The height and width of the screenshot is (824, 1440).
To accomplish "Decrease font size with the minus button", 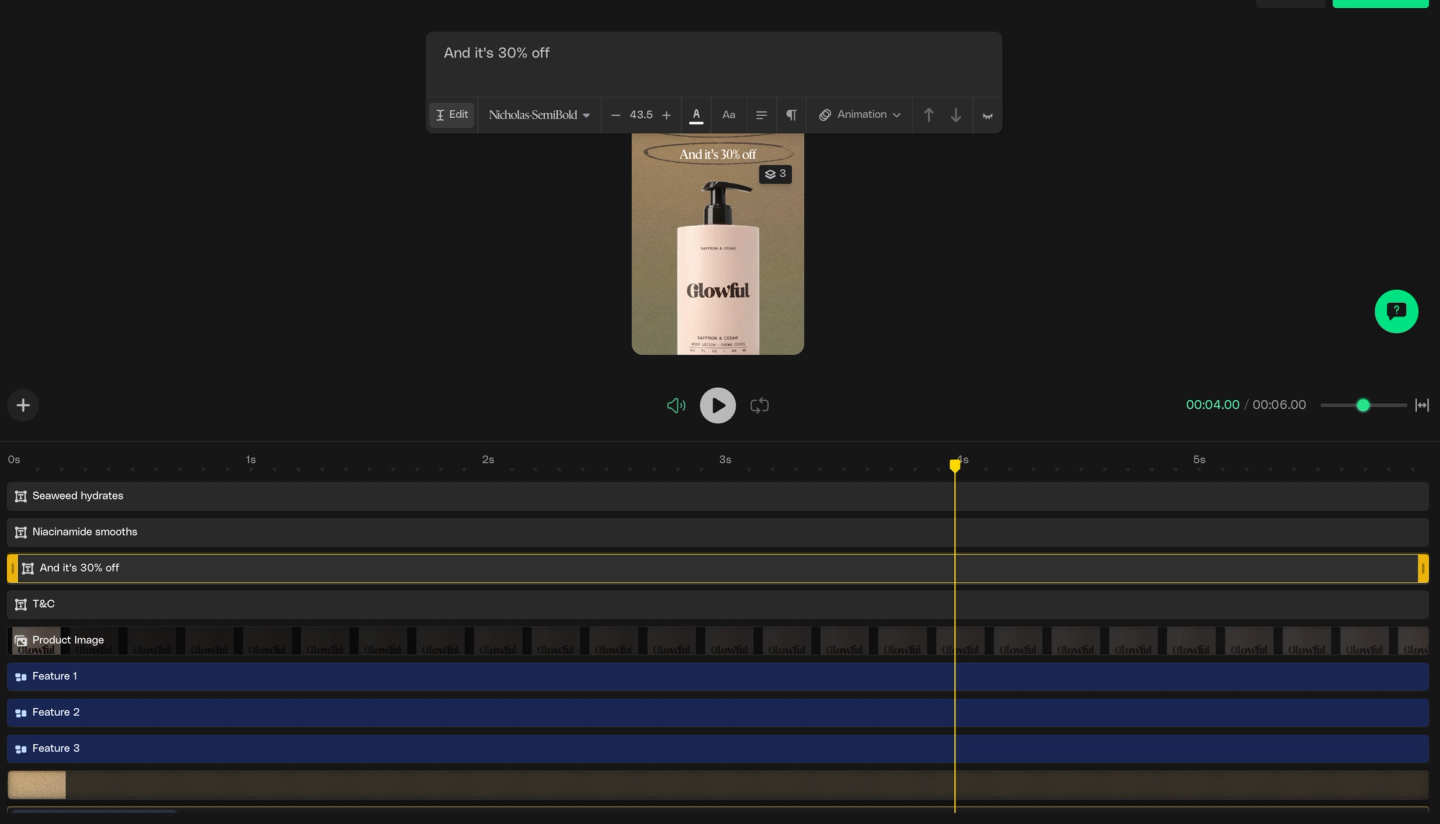I will [615, 115].
